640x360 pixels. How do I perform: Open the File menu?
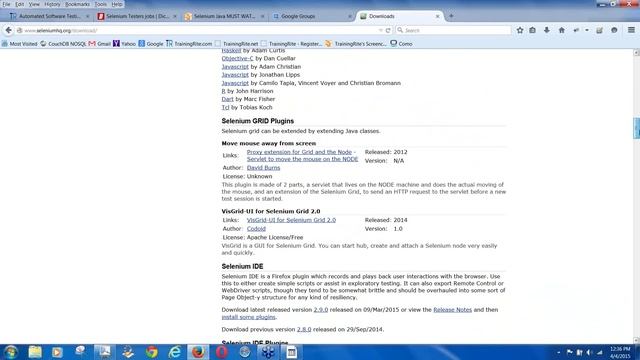(x=6, y=4)
